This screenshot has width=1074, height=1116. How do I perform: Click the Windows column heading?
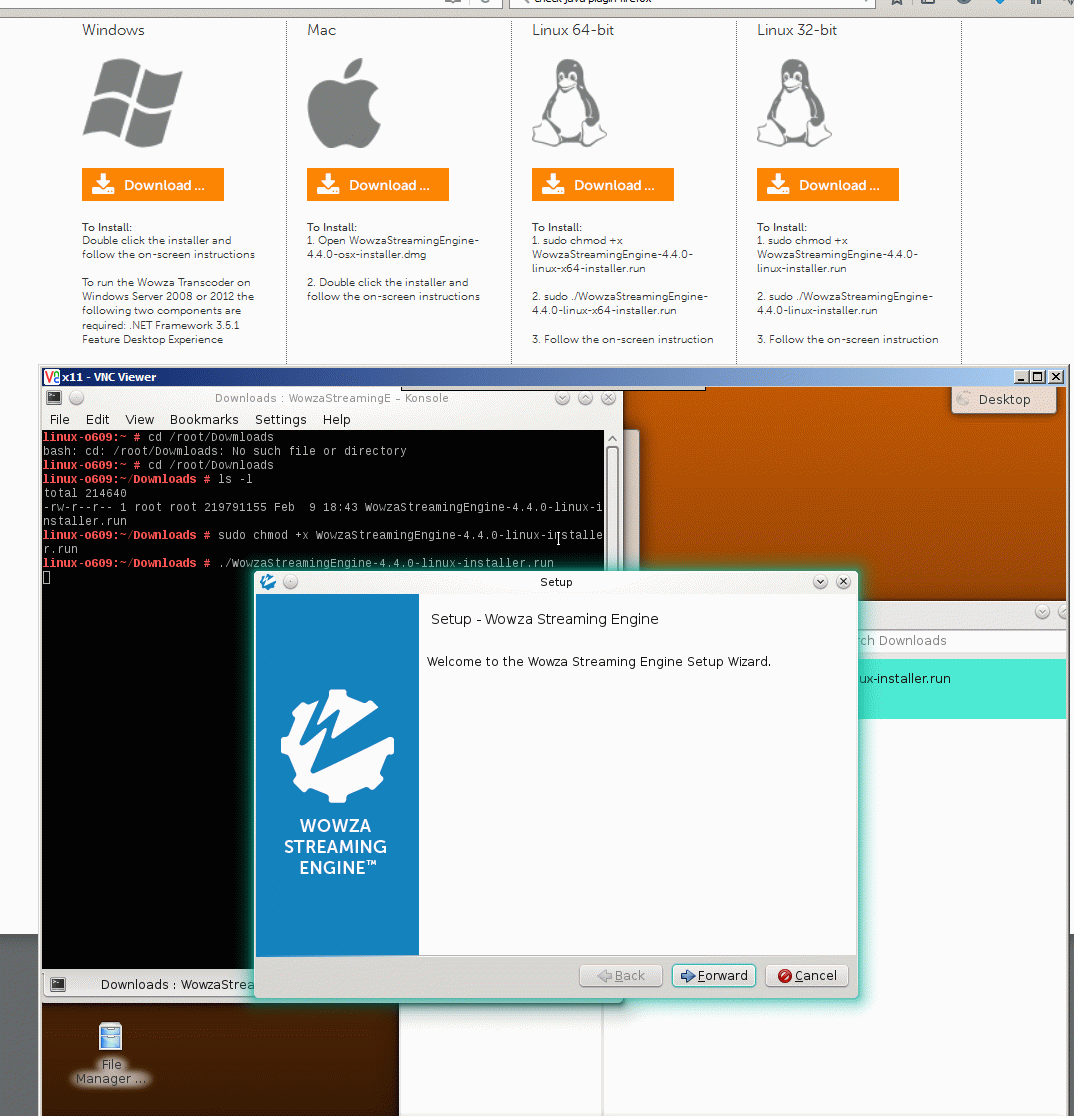113,30
